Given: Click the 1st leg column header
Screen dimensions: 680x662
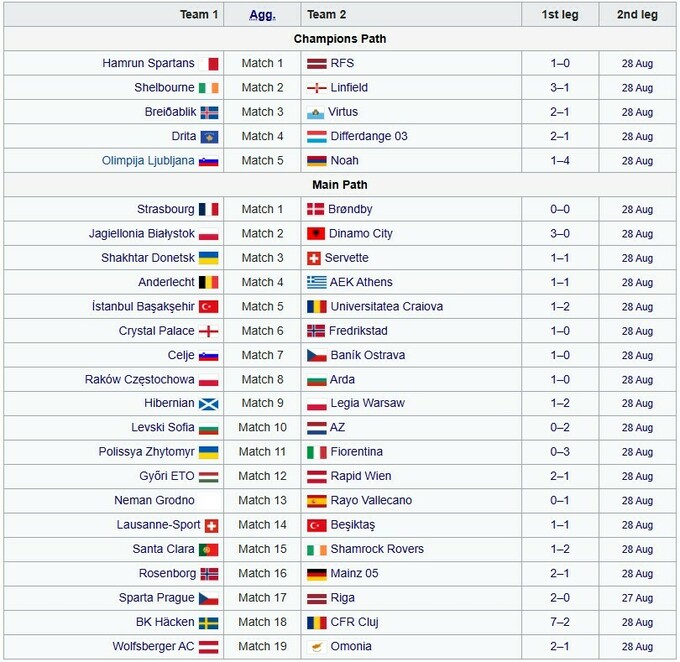Looking at the screenshot, I should click(560, 15).
